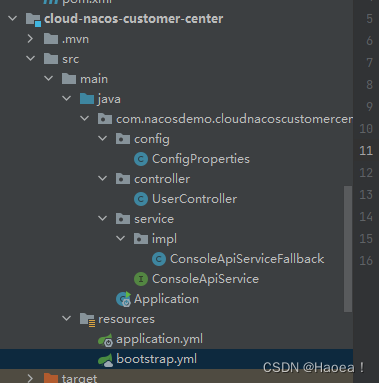Image resolution: width=379 pixels, height=383 pixels.
Task: Select the .mvn folder label
Action: point(75,39)
